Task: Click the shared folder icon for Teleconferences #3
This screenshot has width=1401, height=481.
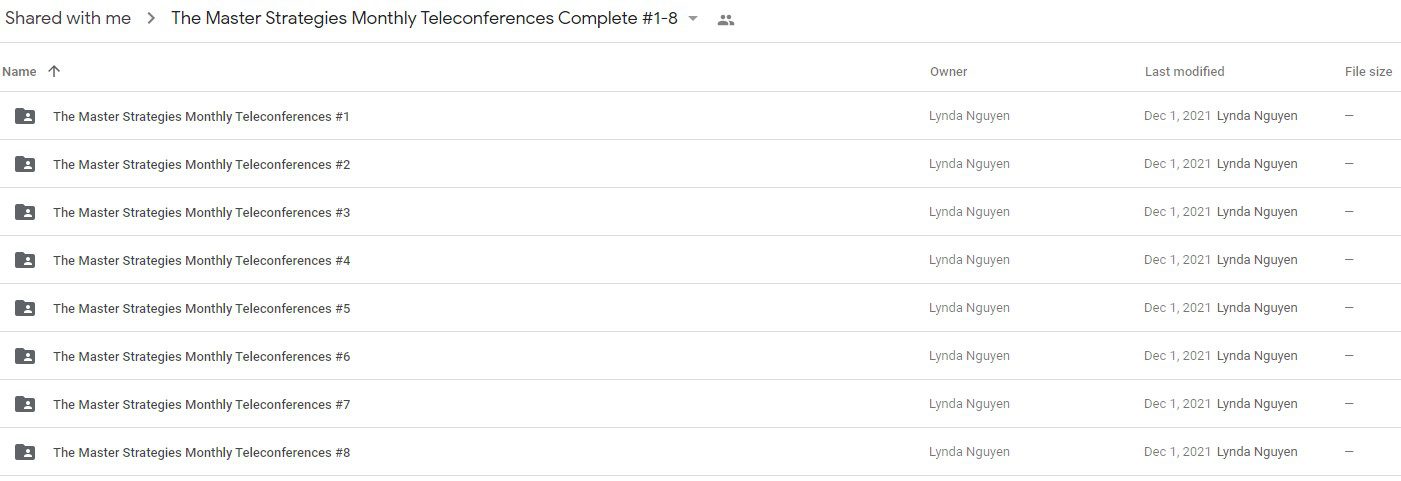Action: point(25,212)
